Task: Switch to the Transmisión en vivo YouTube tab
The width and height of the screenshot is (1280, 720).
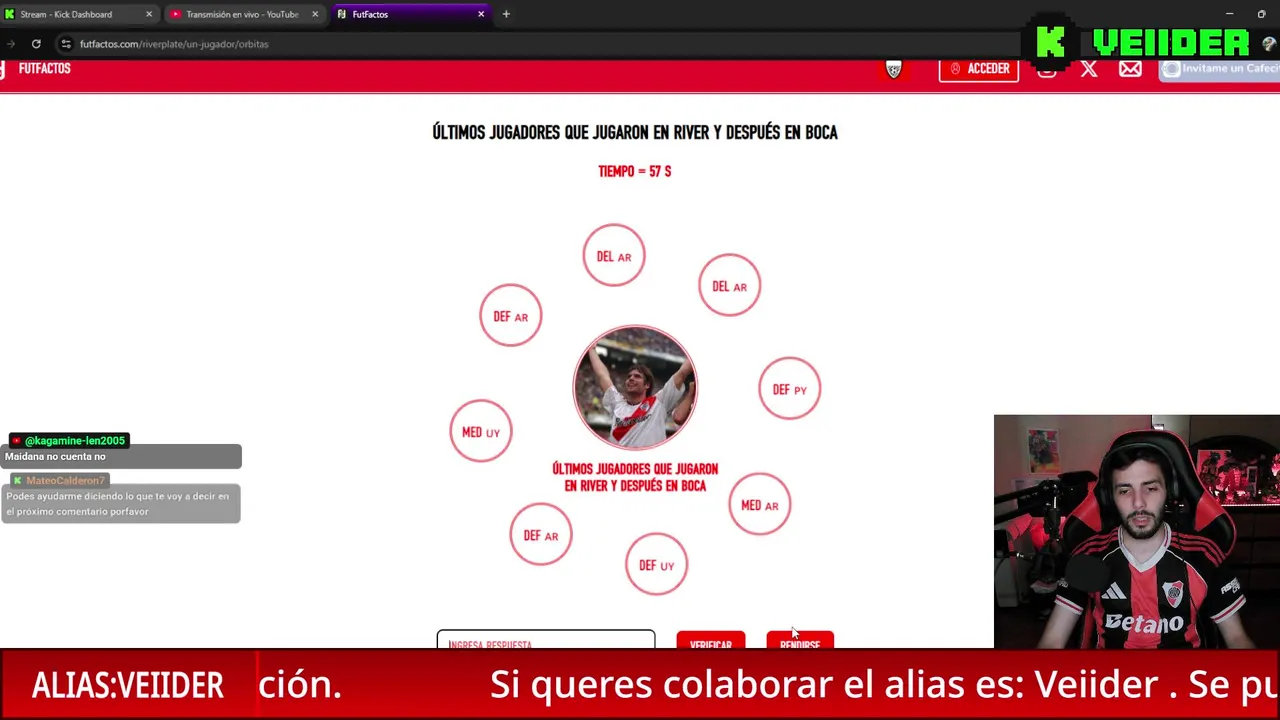Action: pyautogui.click(x=242, y=14)
